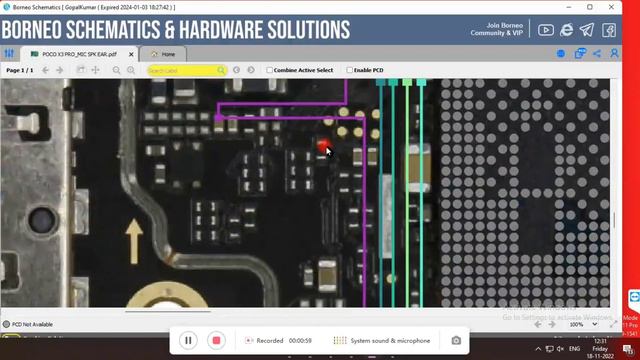Go to next page arrow in toolbar
Screen dimensions: 640x360
60,70
